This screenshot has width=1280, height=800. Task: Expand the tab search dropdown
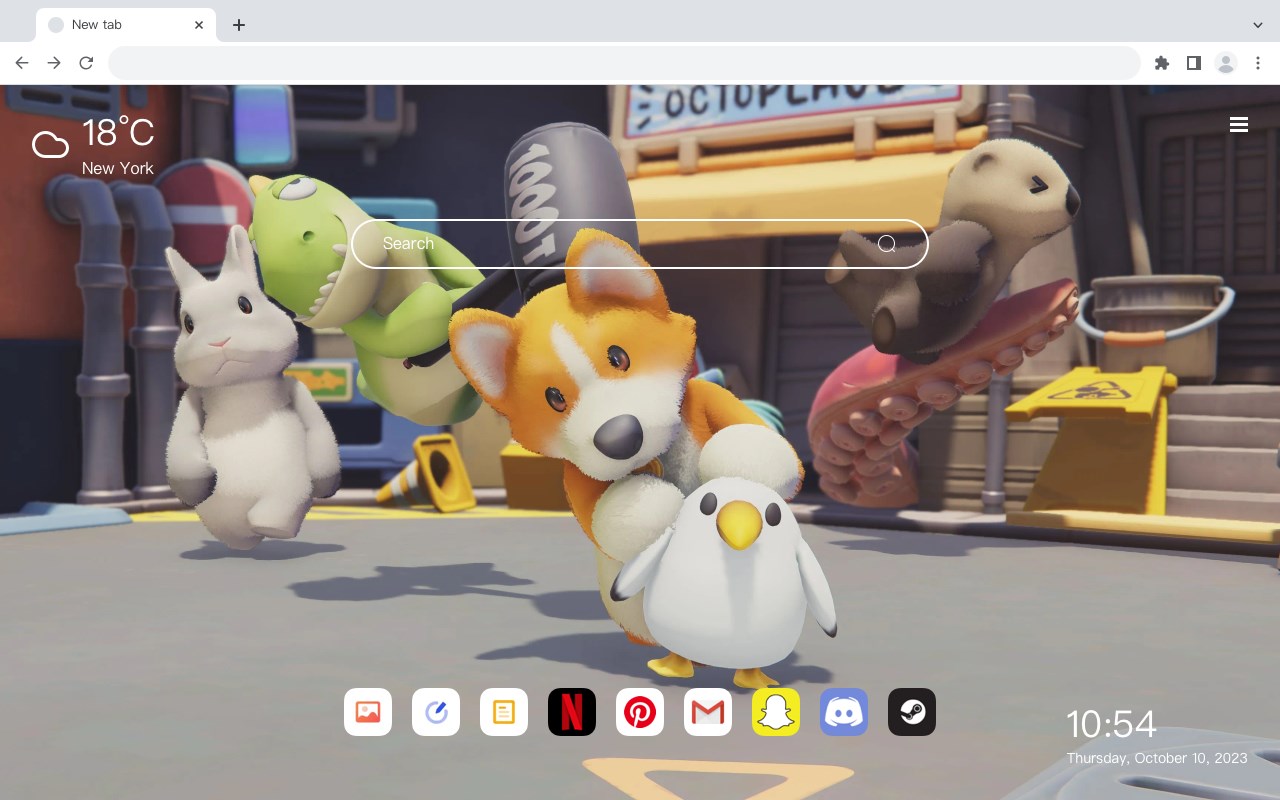coord(1258,25)
